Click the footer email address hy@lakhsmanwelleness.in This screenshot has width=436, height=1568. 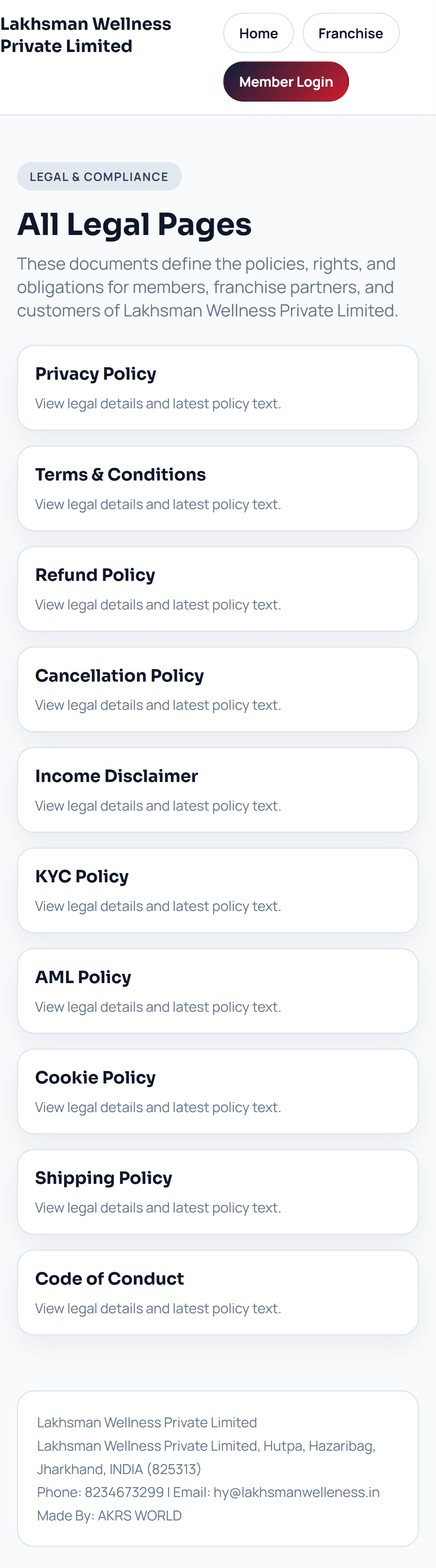[x=296, y=1492]
